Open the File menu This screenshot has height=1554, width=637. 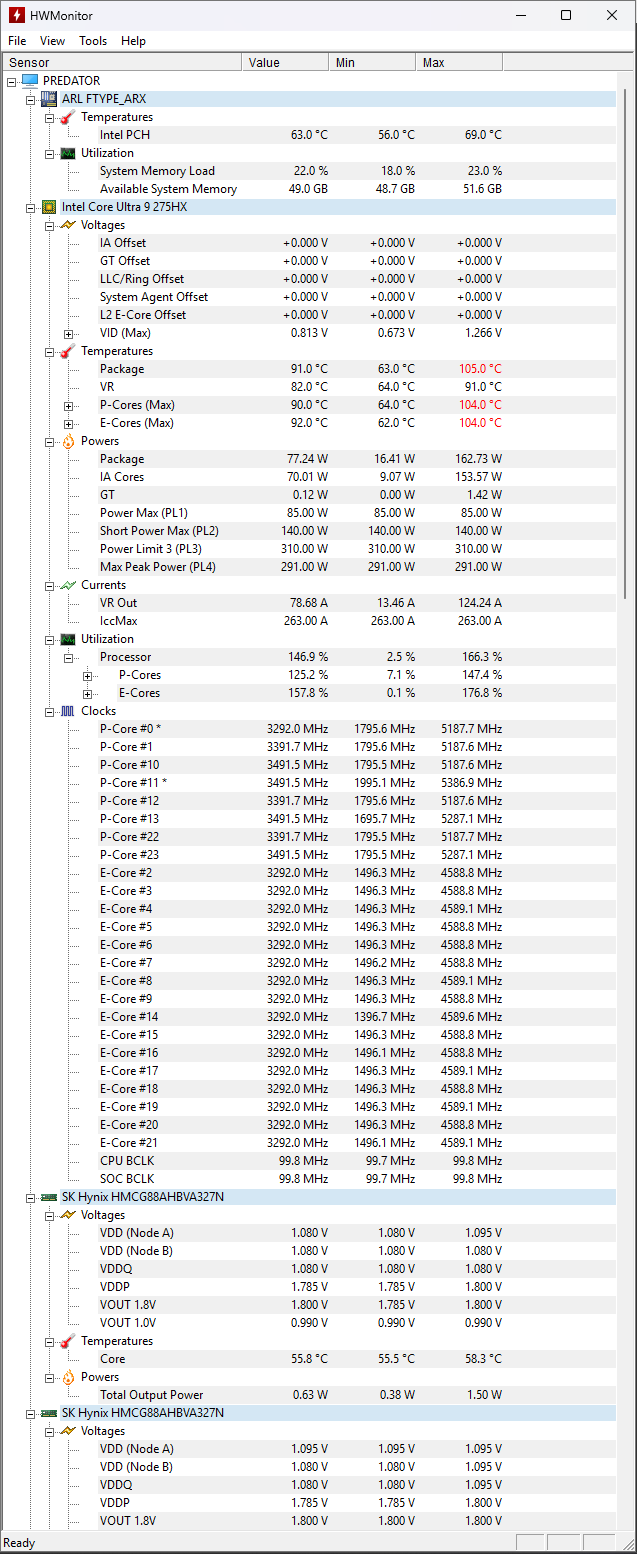[17, 41]
